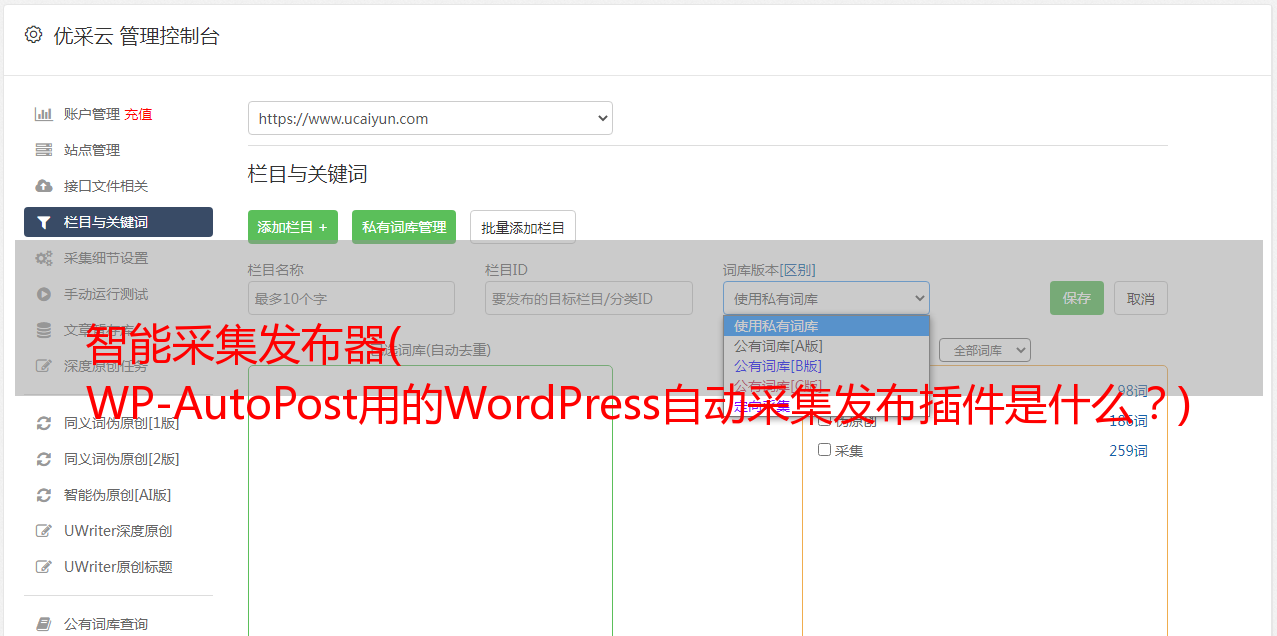1277x636 pixels.
Task: Click the refresh icon for 智能伪原创[AI版]
Action: click(x=44, y=495)
